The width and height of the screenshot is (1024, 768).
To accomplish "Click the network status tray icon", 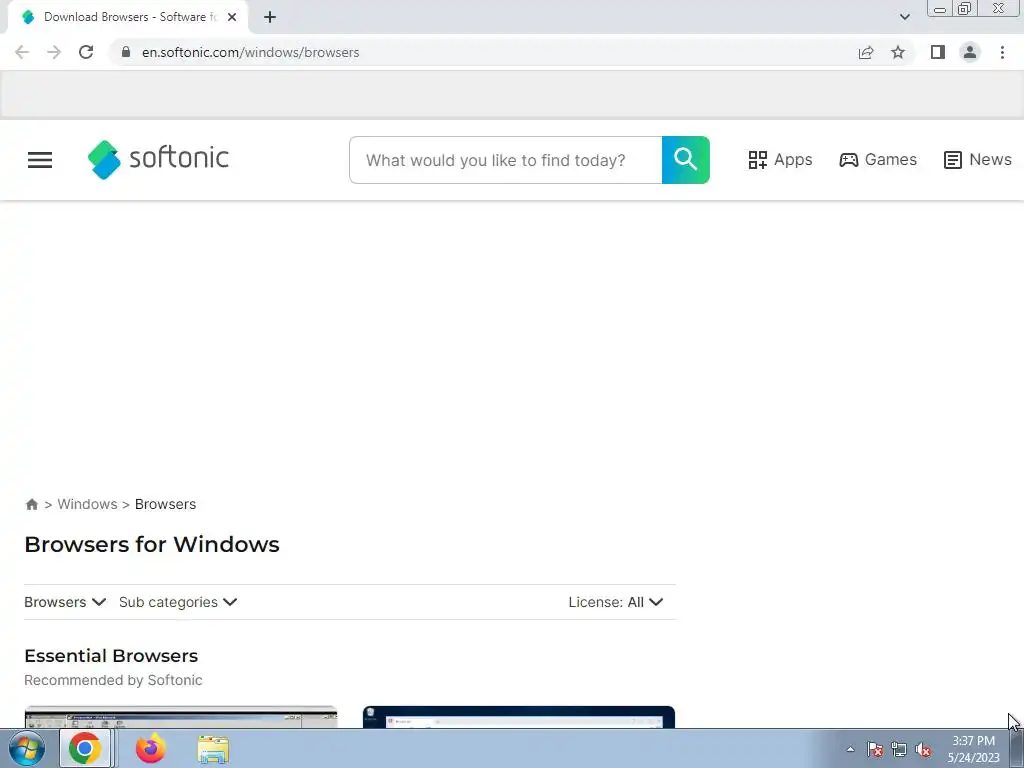I will 899,749.
